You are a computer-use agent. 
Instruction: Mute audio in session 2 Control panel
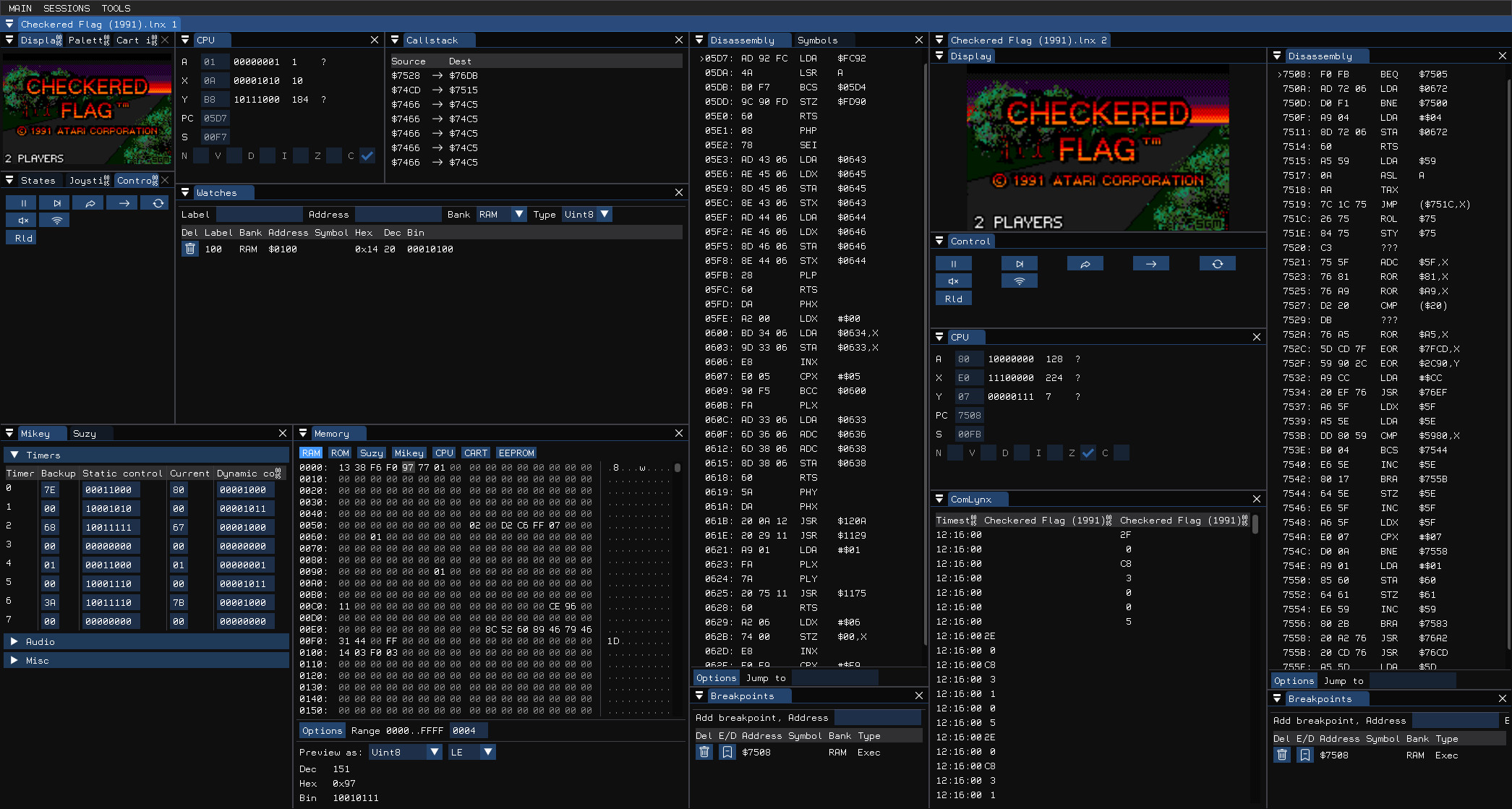click(953, 281)
